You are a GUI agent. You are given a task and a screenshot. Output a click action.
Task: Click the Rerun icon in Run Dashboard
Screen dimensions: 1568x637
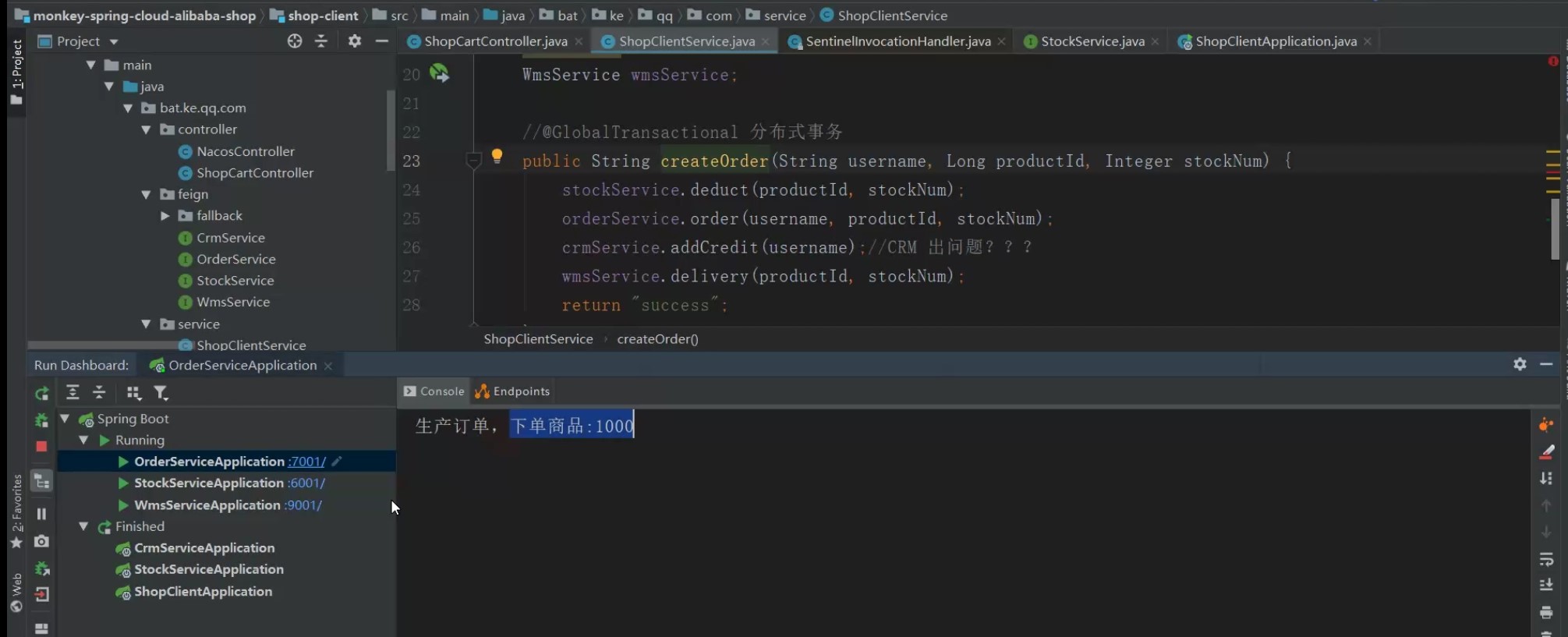[x=42, y=394]
